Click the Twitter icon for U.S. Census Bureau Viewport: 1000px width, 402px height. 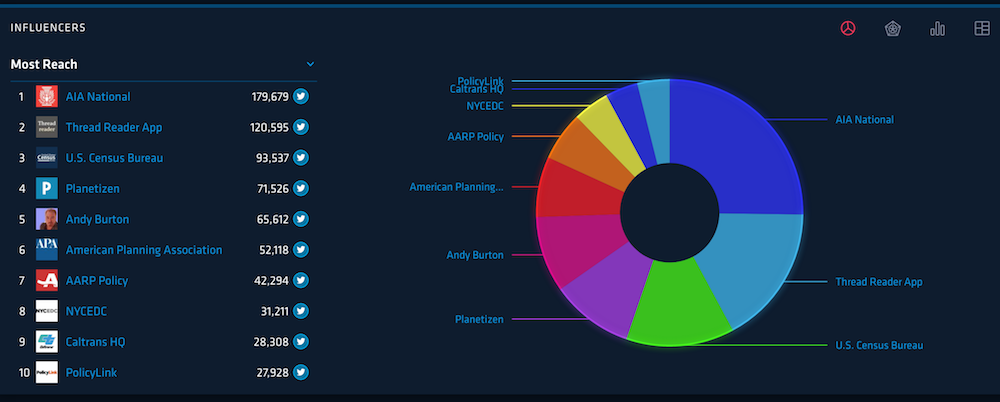click(301, 158)
